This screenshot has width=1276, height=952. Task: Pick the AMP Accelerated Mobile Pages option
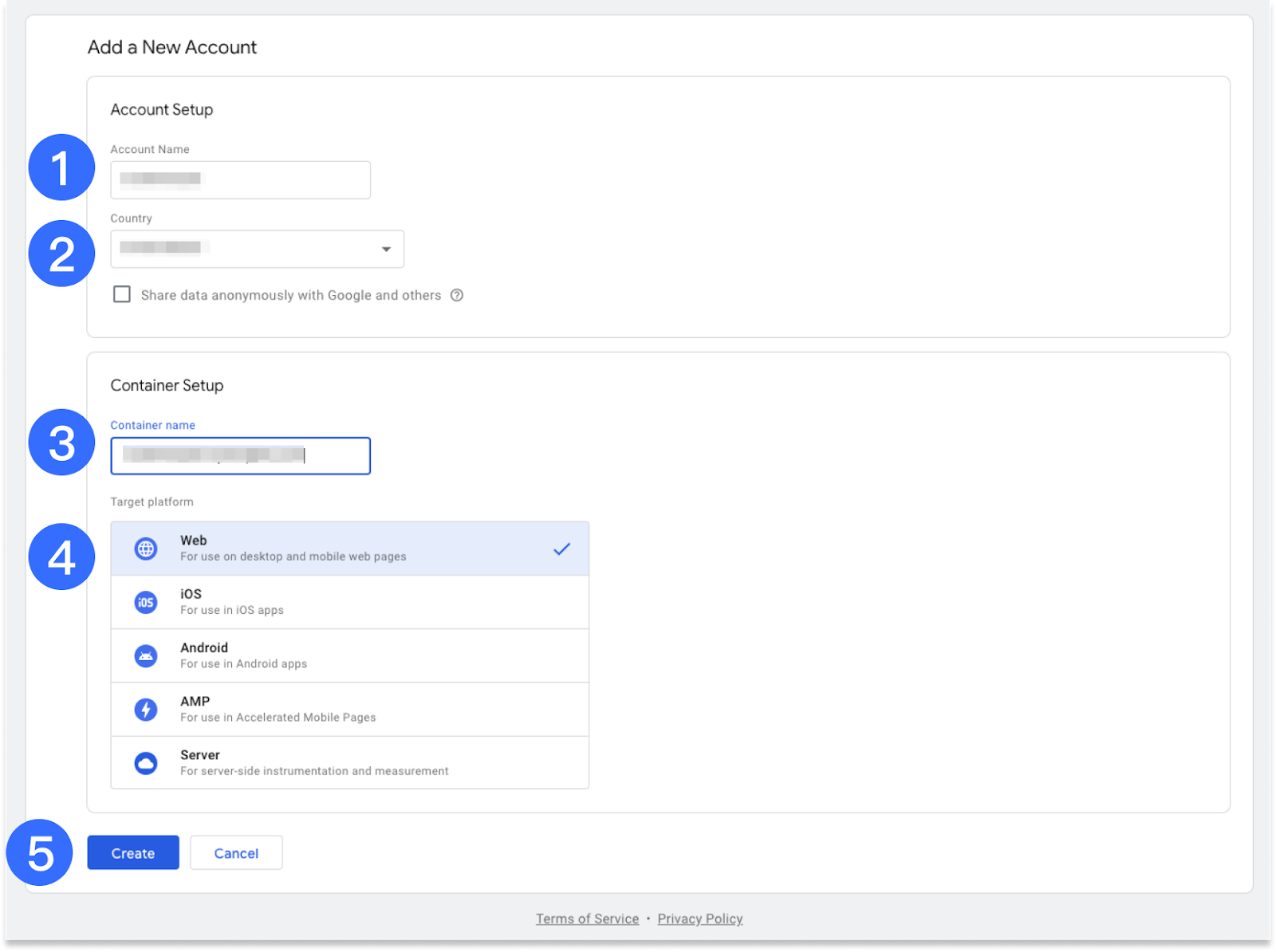tap(349, 710)
